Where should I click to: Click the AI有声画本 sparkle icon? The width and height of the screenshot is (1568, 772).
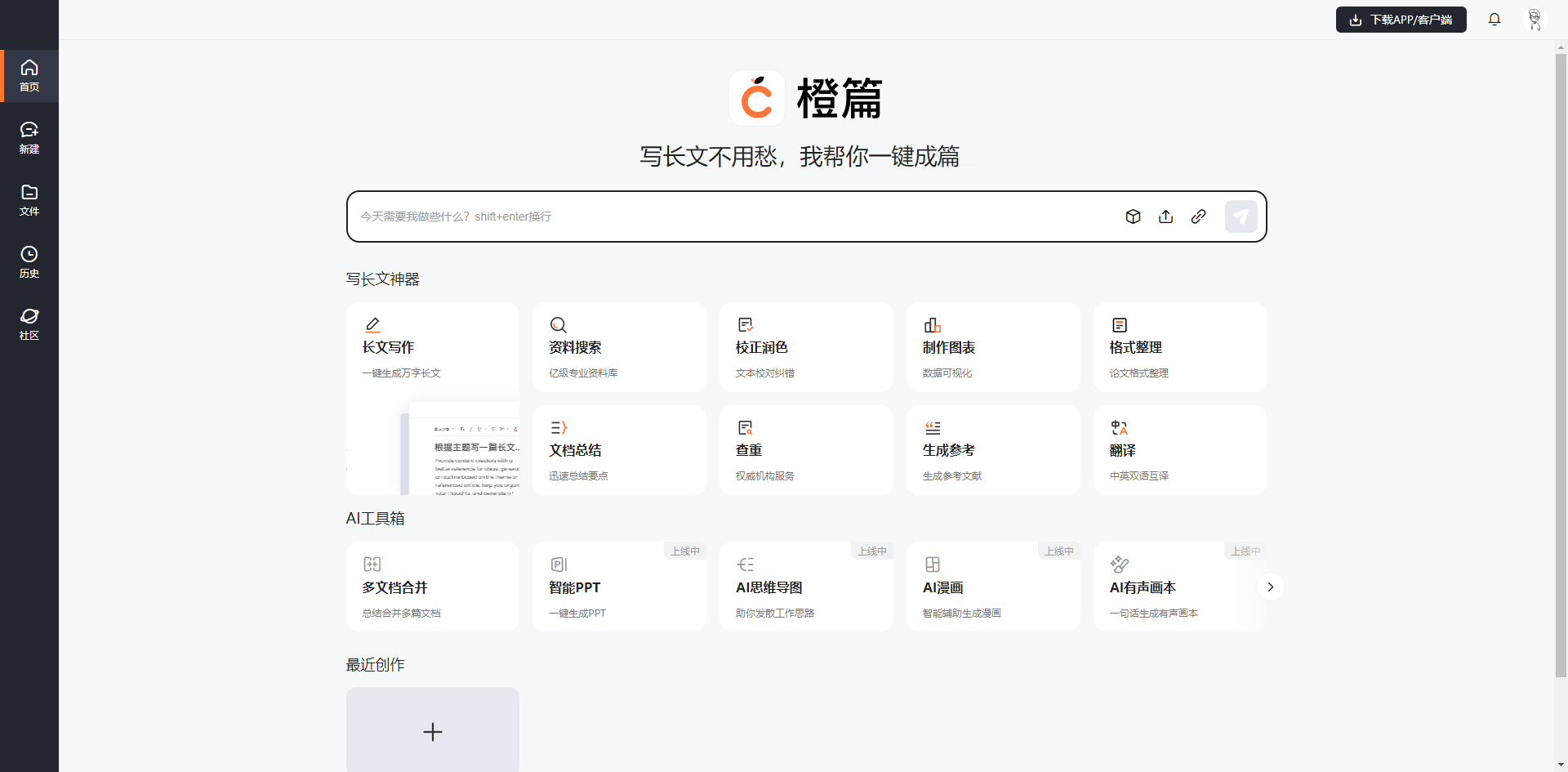click(1120, 564)
